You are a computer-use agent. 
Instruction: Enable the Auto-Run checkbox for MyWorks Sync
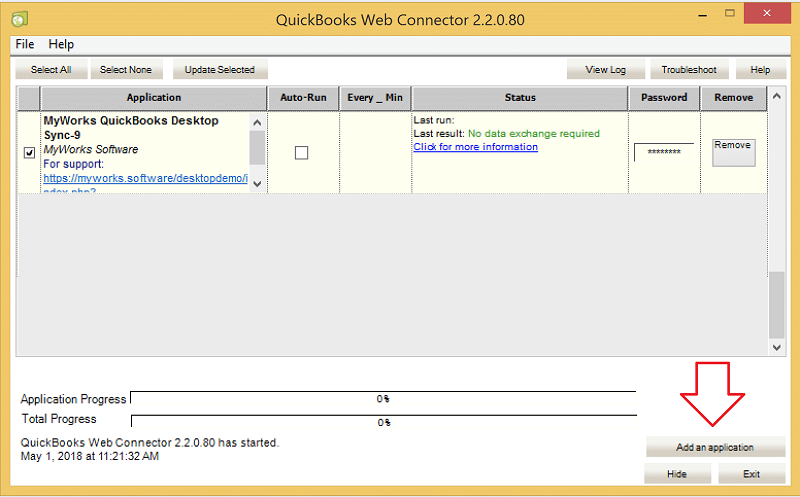(x=302, y=153)
